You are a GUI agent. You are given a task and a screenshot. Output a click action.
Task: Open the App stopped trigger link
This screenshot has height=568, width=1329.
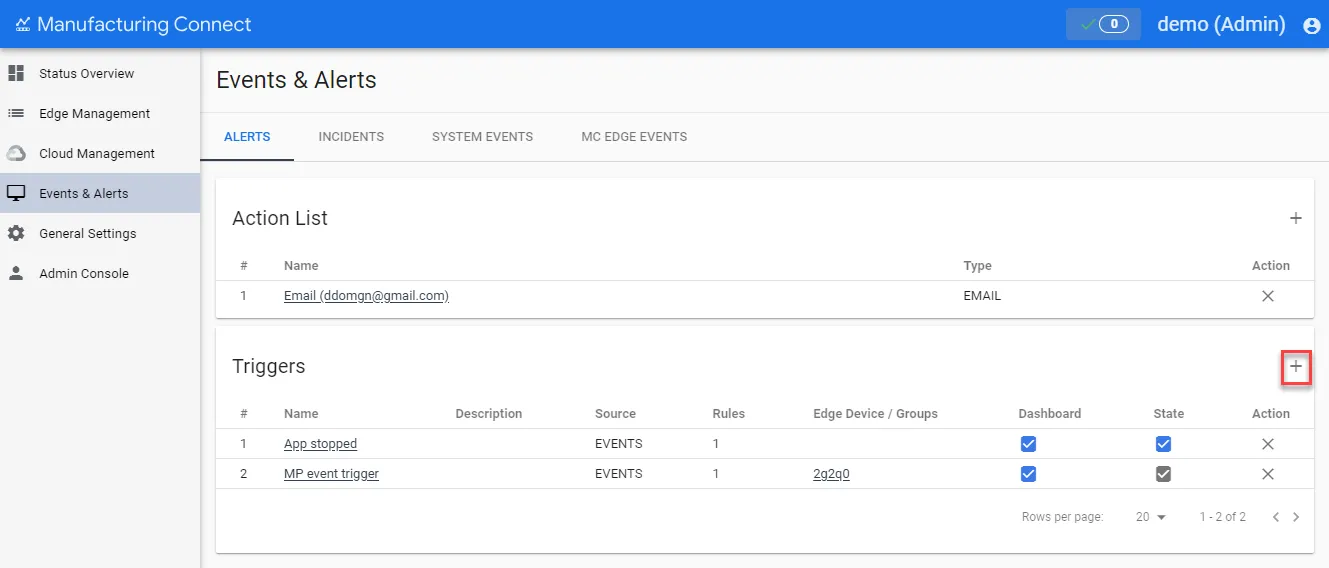[320, 444]
